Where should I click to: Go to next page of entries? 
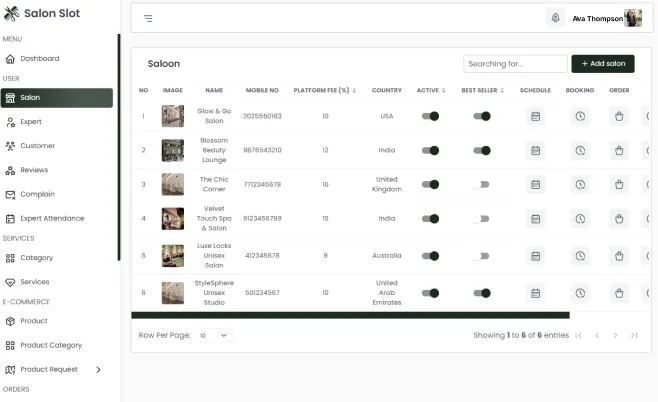point(615,335)
